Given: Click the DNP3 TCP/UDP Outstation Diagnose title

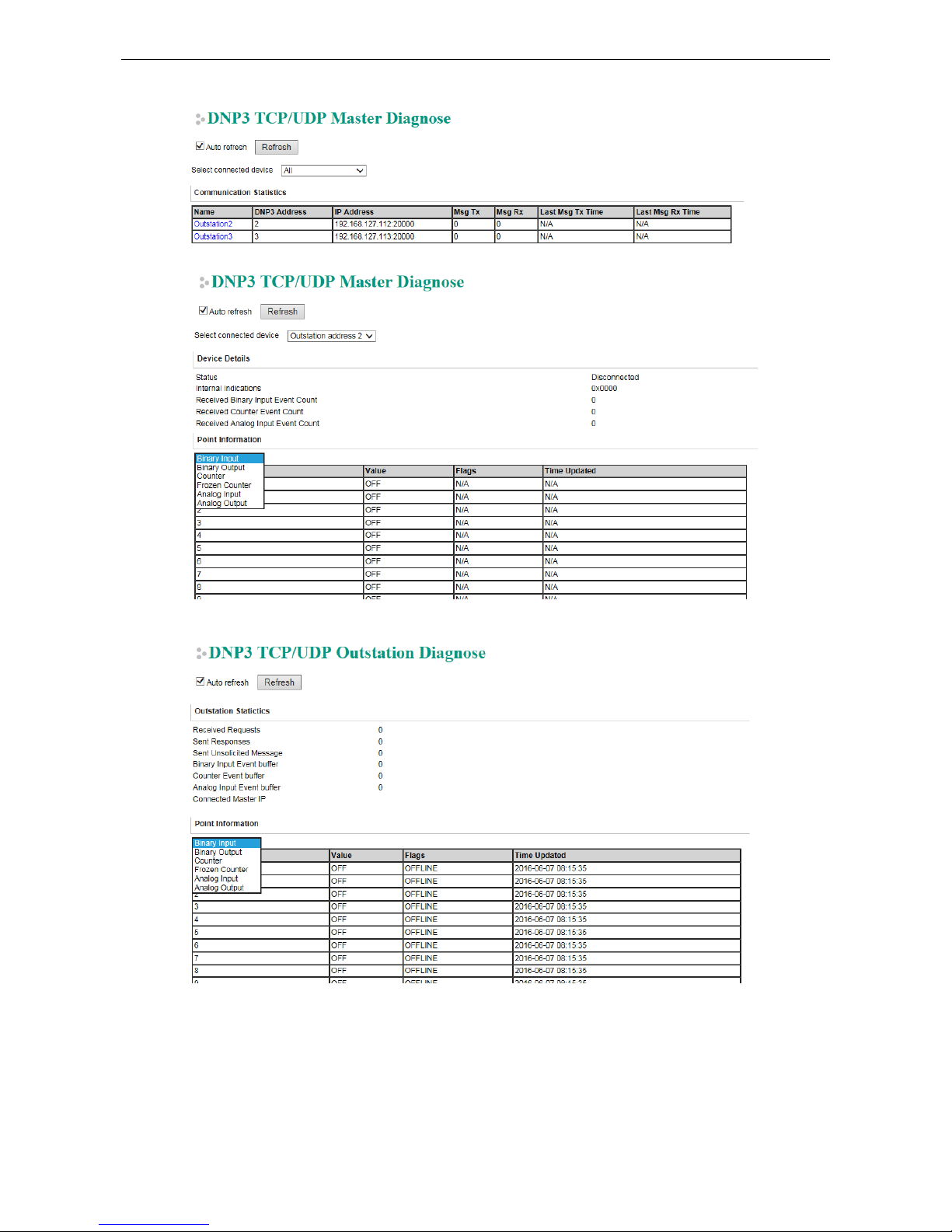Looking at the screenshot, I should [x=347, y=653].
